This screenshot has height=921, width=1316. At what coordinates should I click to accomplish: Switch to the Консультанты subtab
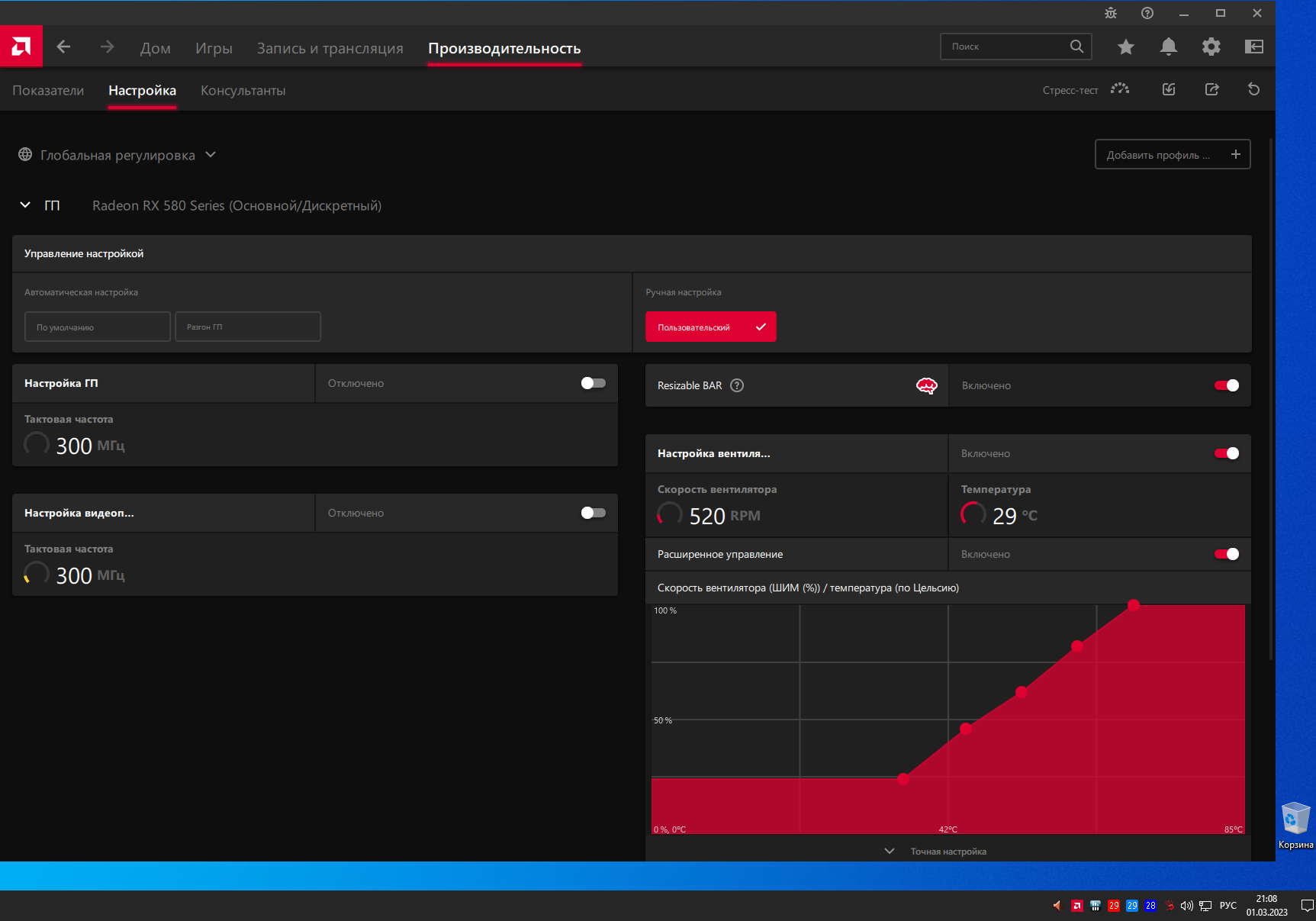pyautogui.click(x=243, y=90)
